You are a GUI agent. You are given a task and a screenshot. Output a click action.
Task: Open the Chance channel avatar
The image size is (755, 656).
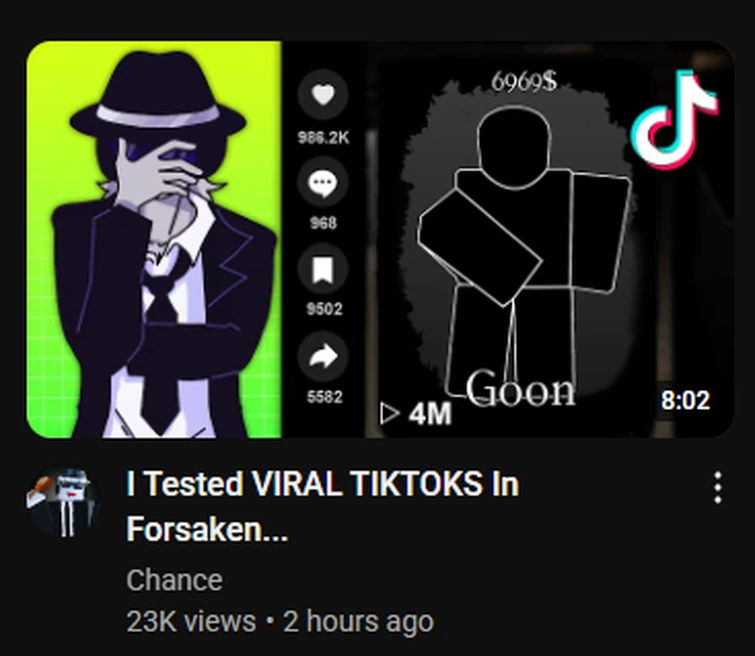[x=63, y=502]
